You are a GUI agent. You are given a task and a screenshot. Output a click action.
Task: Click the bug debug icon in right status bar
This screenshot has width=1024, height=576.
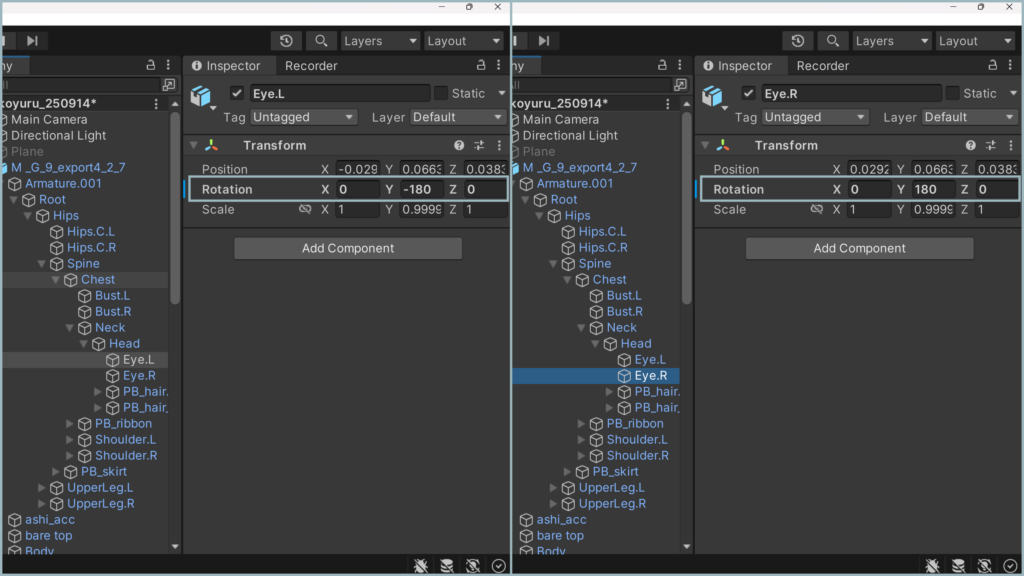(932, 566)
